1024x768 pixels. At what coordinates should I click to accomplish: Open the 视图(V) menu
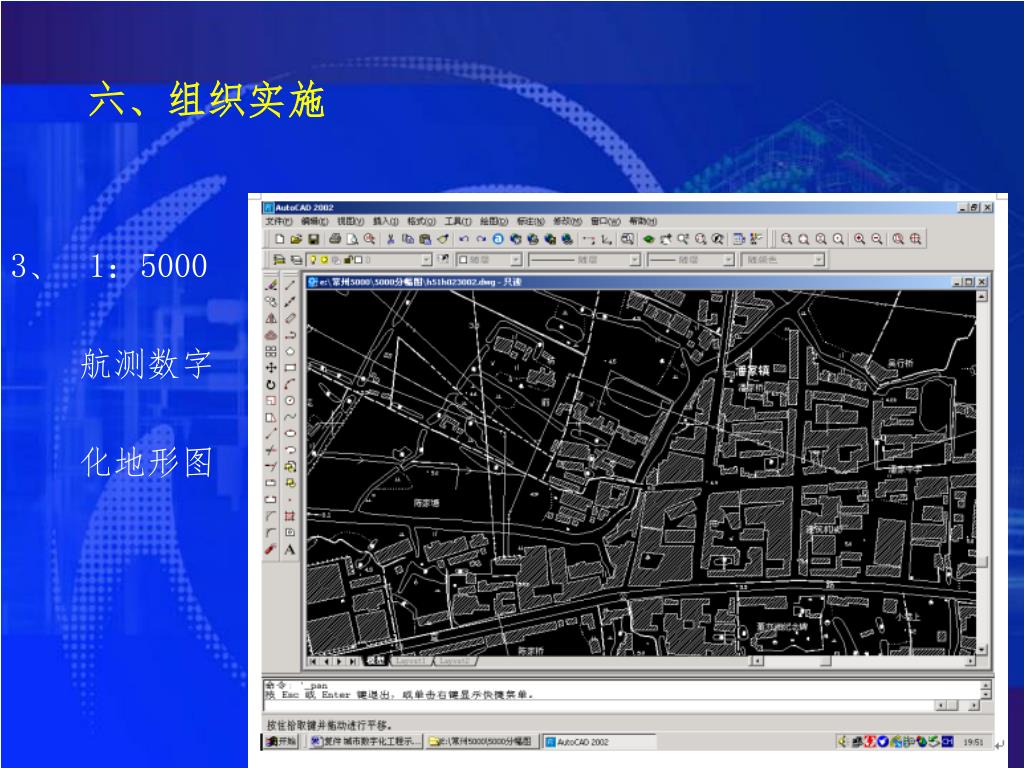(x=350, y=222)
